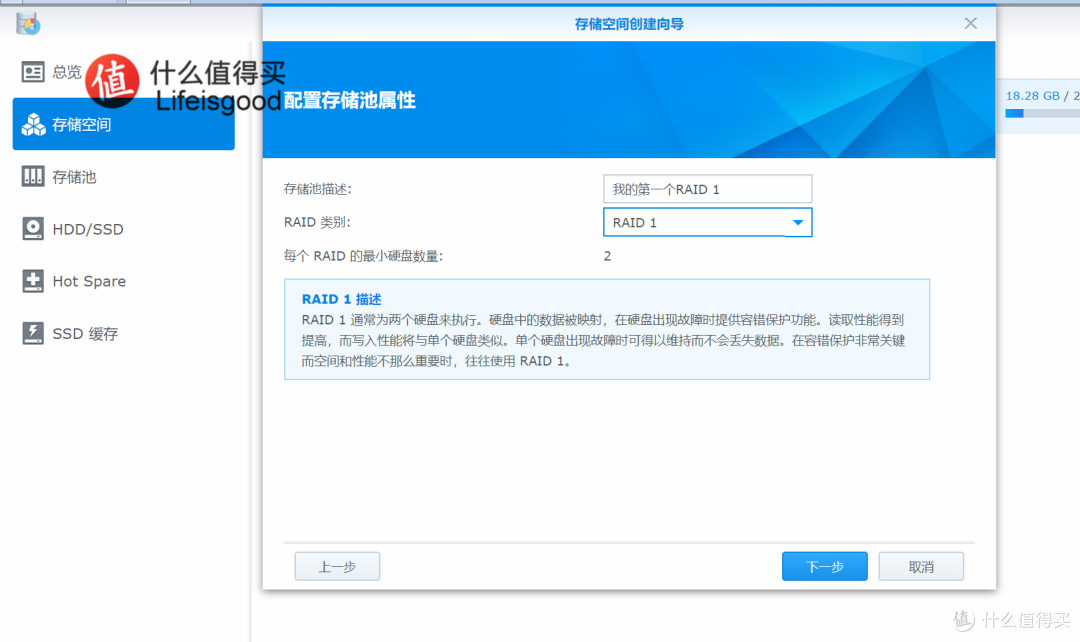Viewport: 1080px width, 642px height.
Task: Click the 上一步 previous button
Action: pos(338,566)
